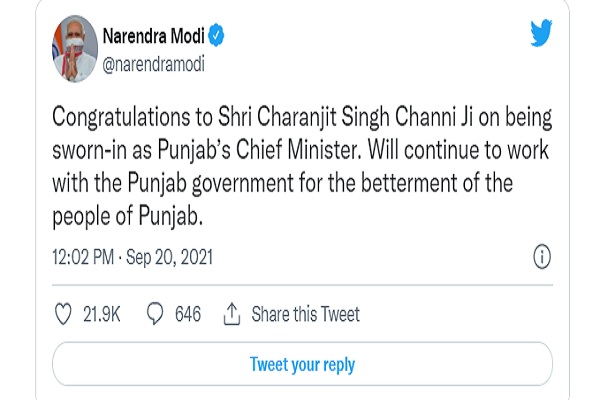Click the 21.9K likes count
Screen dimensions: 600x400
[102, 314]
